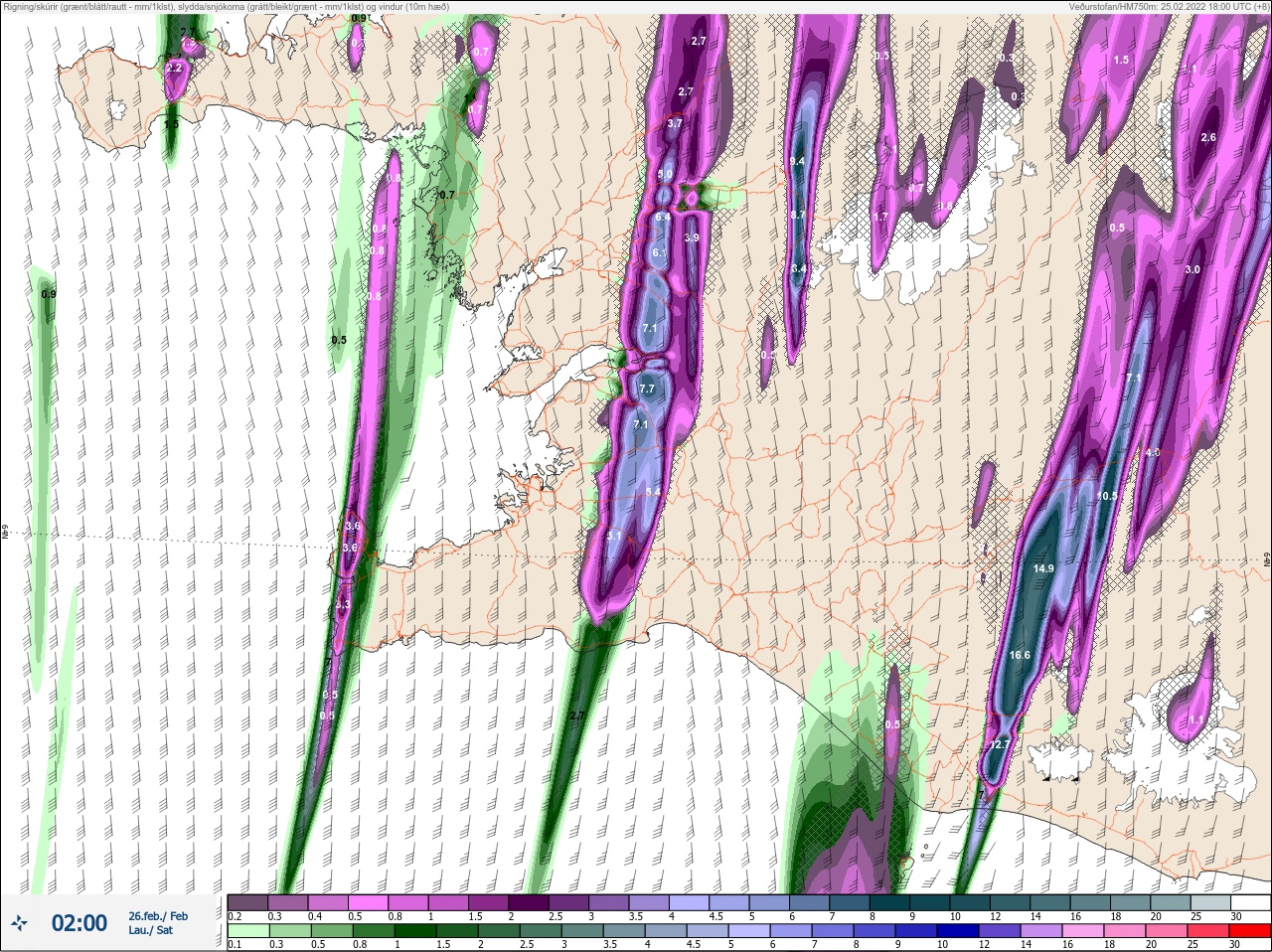Select the white 30 mm swatch in top legend row
Viewport: 1272px width, 952px height.
(1249, 902)
